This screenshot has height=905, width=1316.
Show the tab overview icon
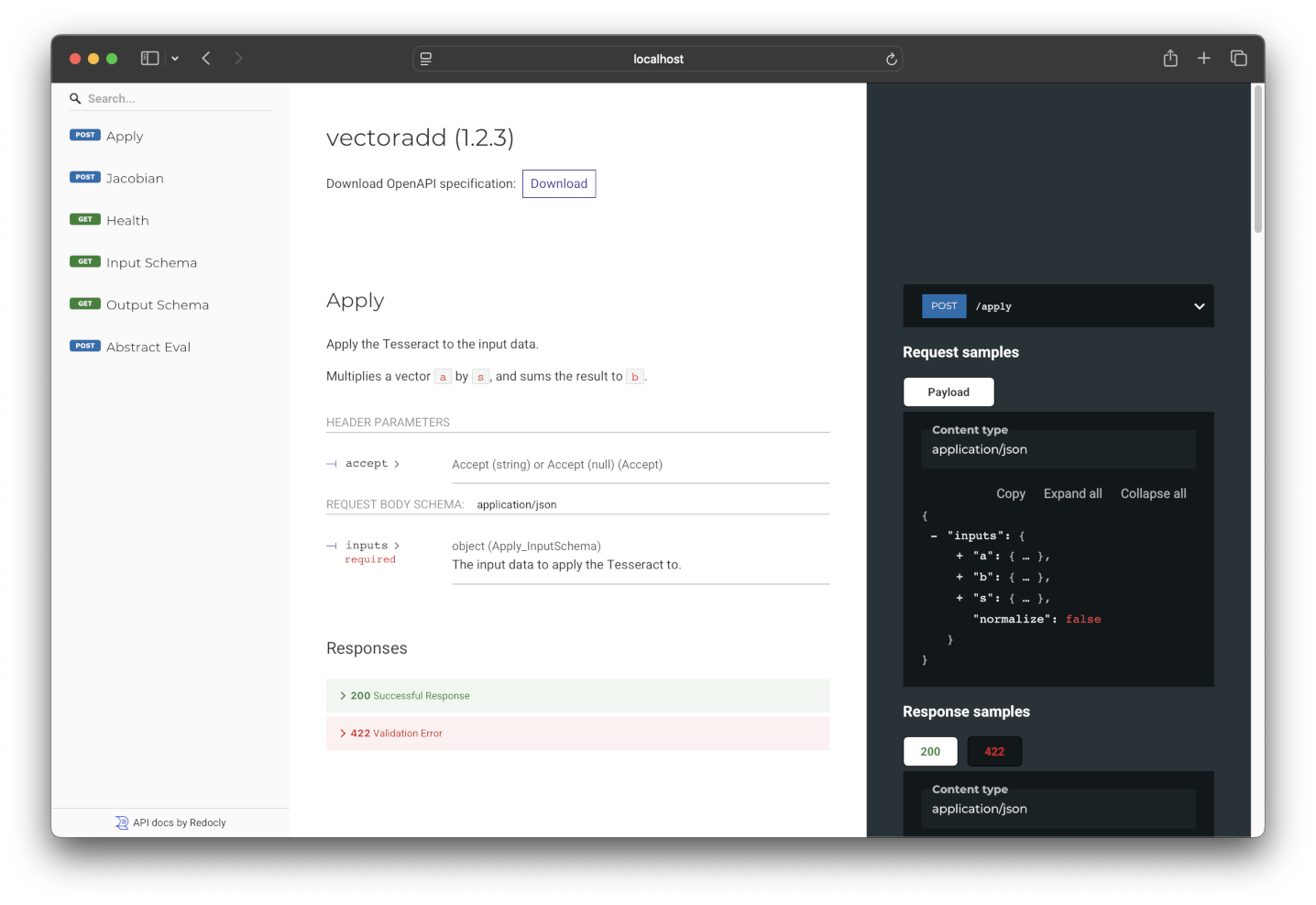tap(1239, 59)
